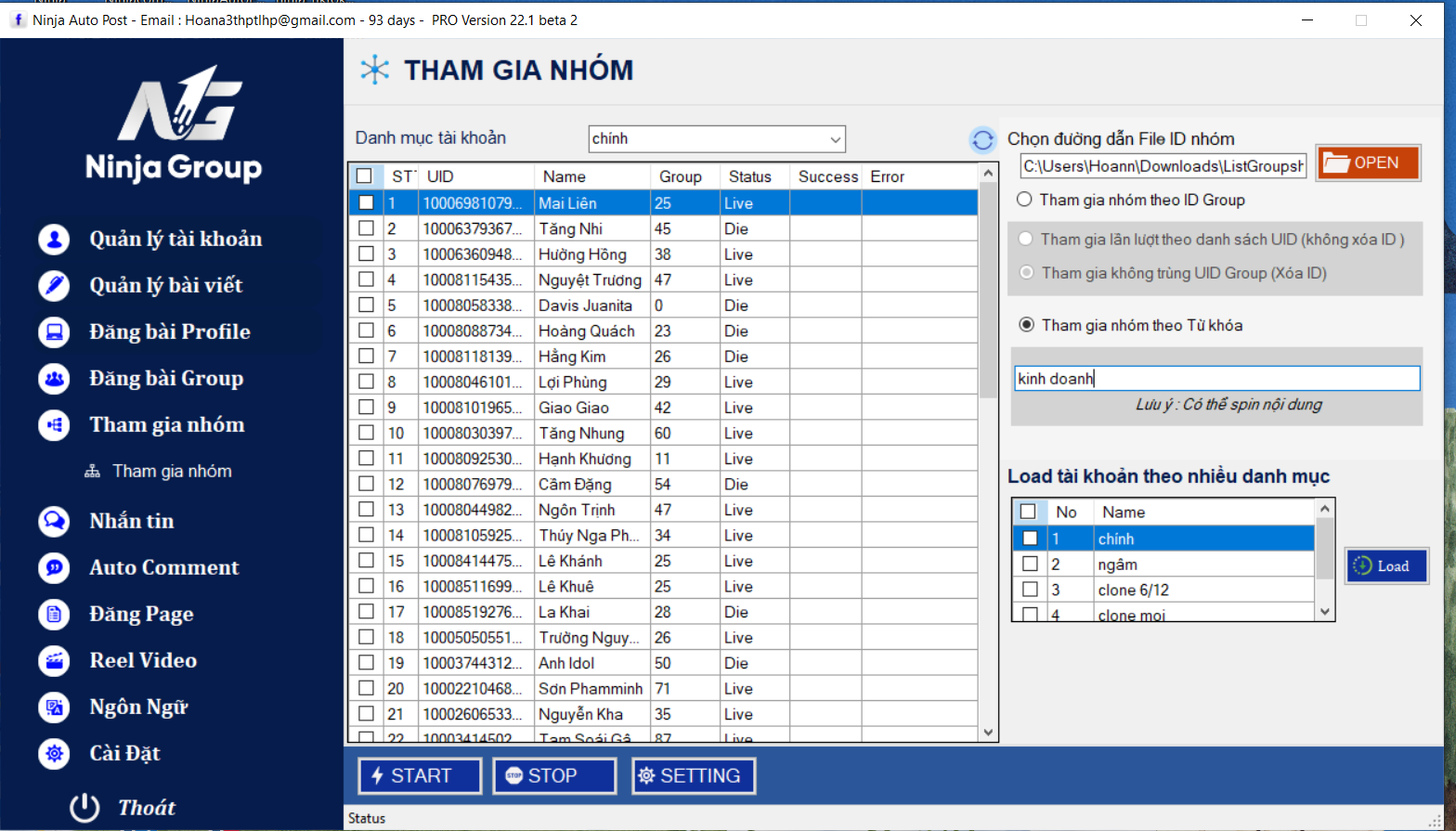Image resolution: width=1456 pixels, height=831 pixels.
Task: Click the Đăng bài Profile laptop icon
Action: (54, 332)
